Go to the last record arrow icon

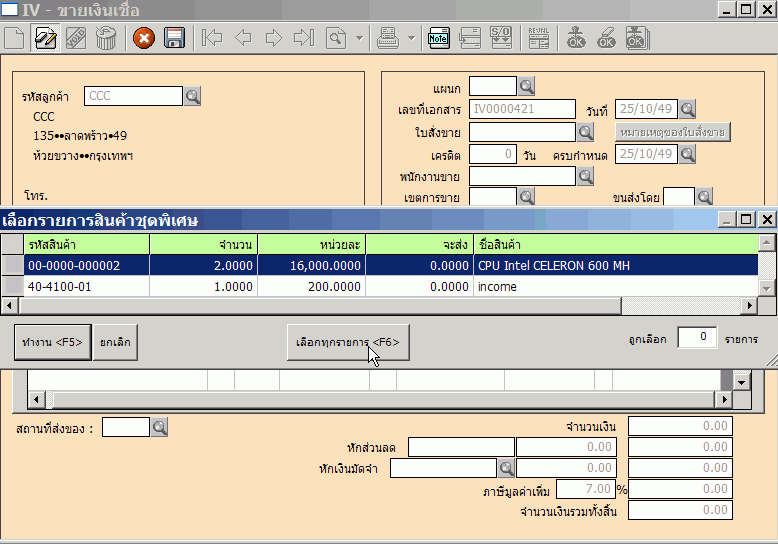304,39
